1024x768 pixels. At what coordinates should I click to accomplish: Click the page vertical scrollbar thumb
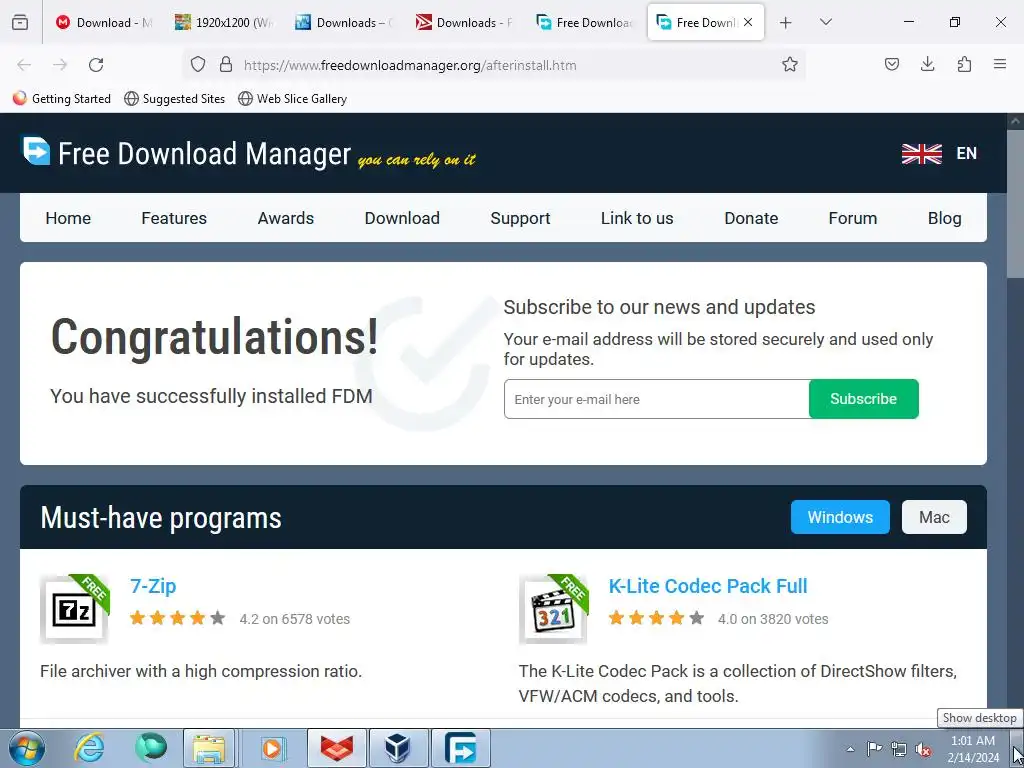(x=1016, y=203)
